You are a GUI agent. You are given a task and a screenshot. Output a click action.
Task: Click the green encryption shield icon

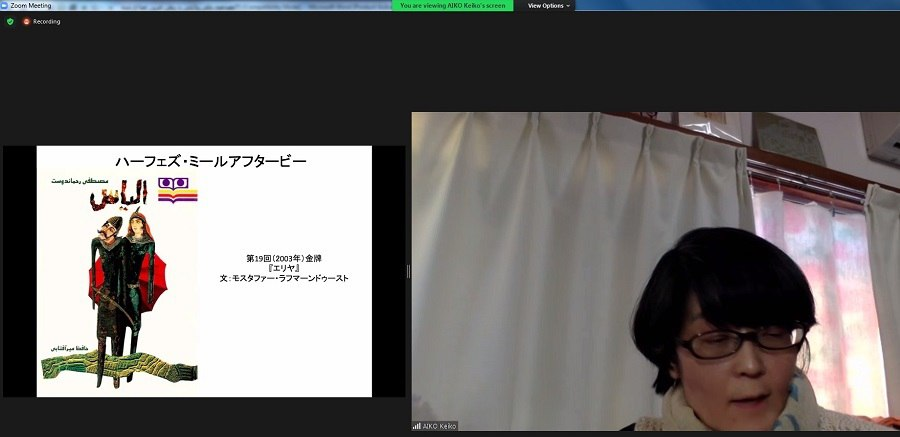pos(10,21)
